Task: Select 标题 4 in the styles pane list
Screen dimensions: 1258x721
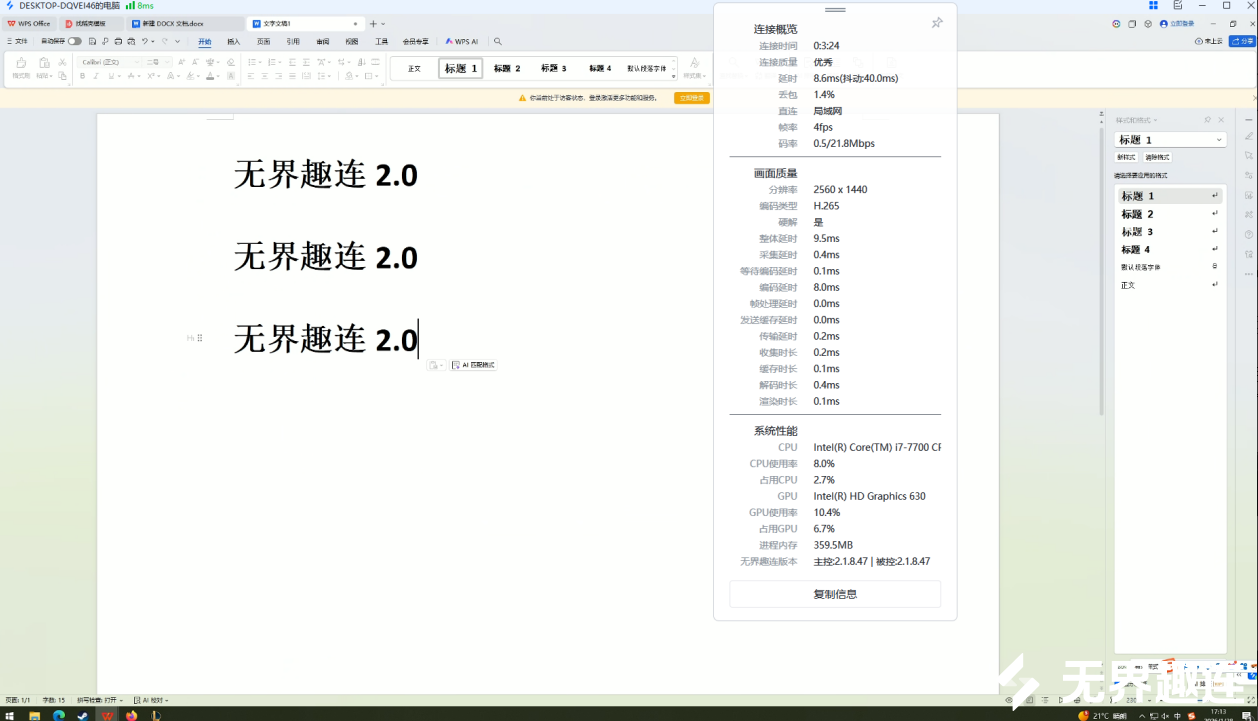Action: [x=1170, y=249]
